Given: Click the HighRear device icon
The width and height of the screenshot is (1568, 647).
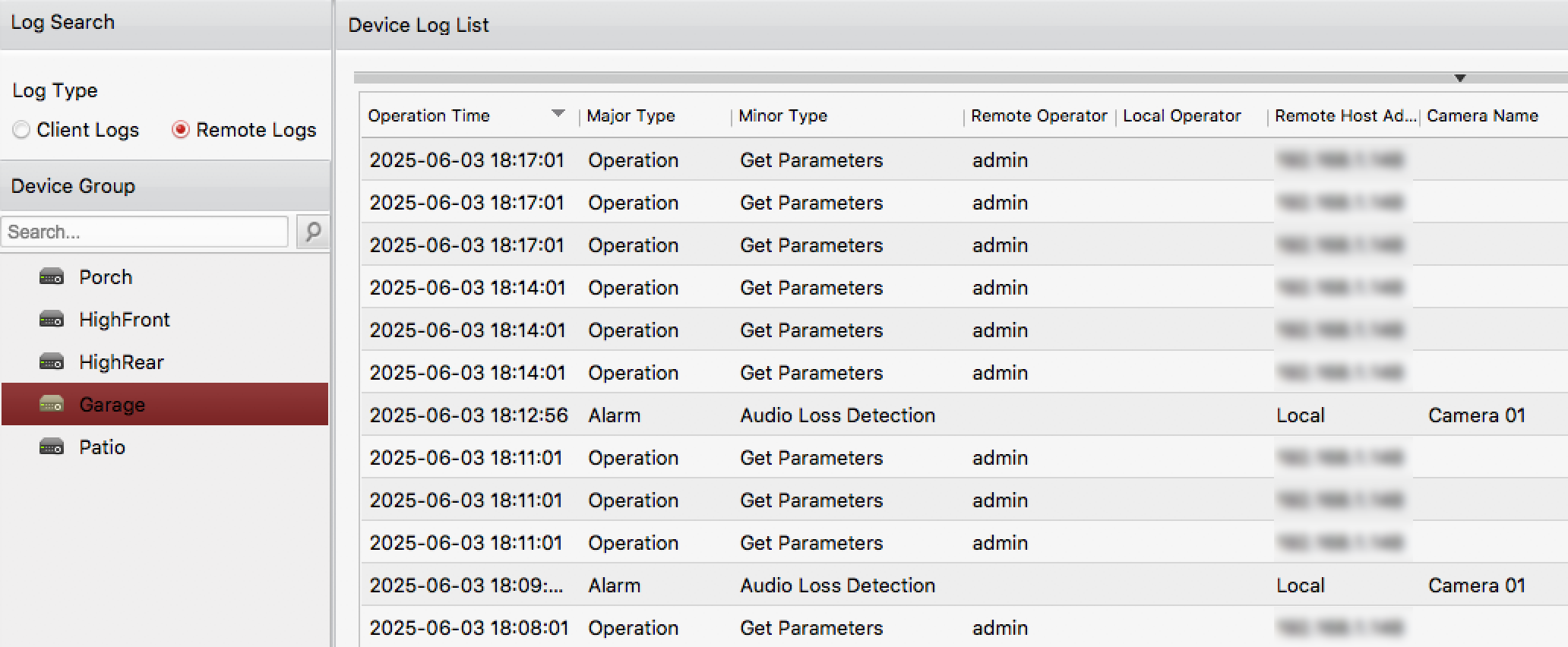Looking at the screenshot, I should point(51,362).
